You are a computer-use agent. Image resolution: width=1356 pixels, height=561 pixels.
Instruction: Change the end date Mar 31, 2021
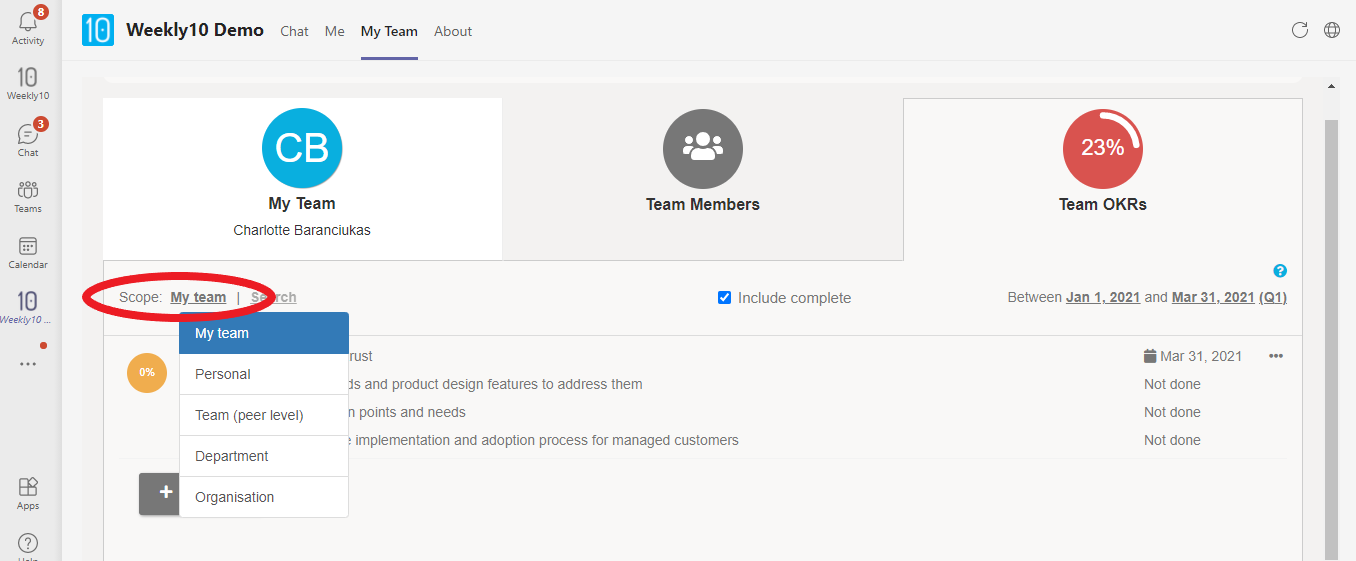(x=1213, y=297)
